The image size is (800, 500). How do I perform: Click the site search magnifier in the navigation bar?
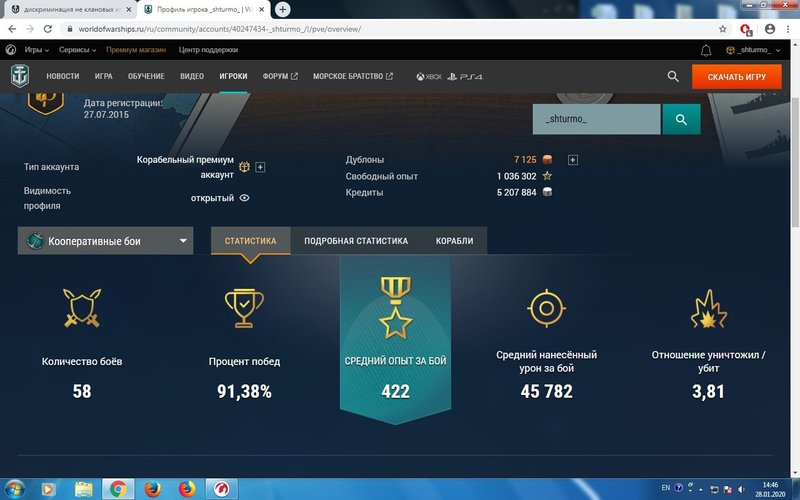pyautogui.click(x=673, y=77)
